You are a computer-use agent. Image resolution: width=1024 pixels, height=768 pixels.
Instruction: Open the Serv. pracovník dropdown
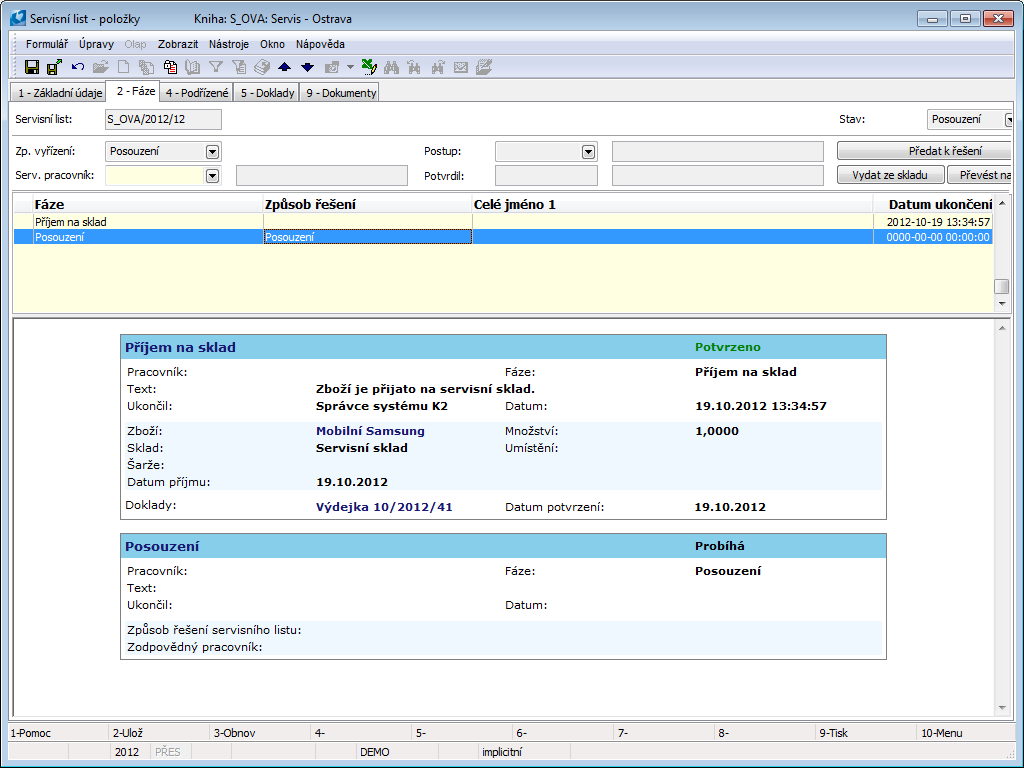tap(212, 176)
